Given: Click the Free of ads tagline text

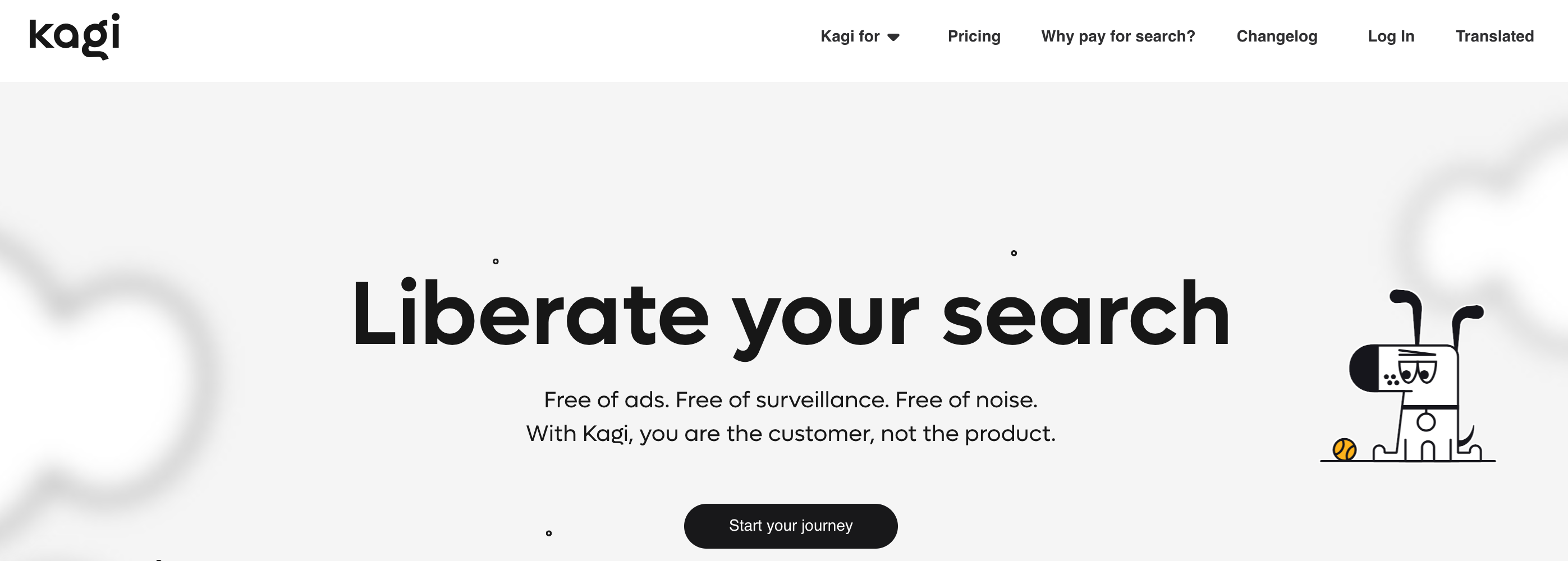Looking at the screenshot, I should click(x=791, y=400).
